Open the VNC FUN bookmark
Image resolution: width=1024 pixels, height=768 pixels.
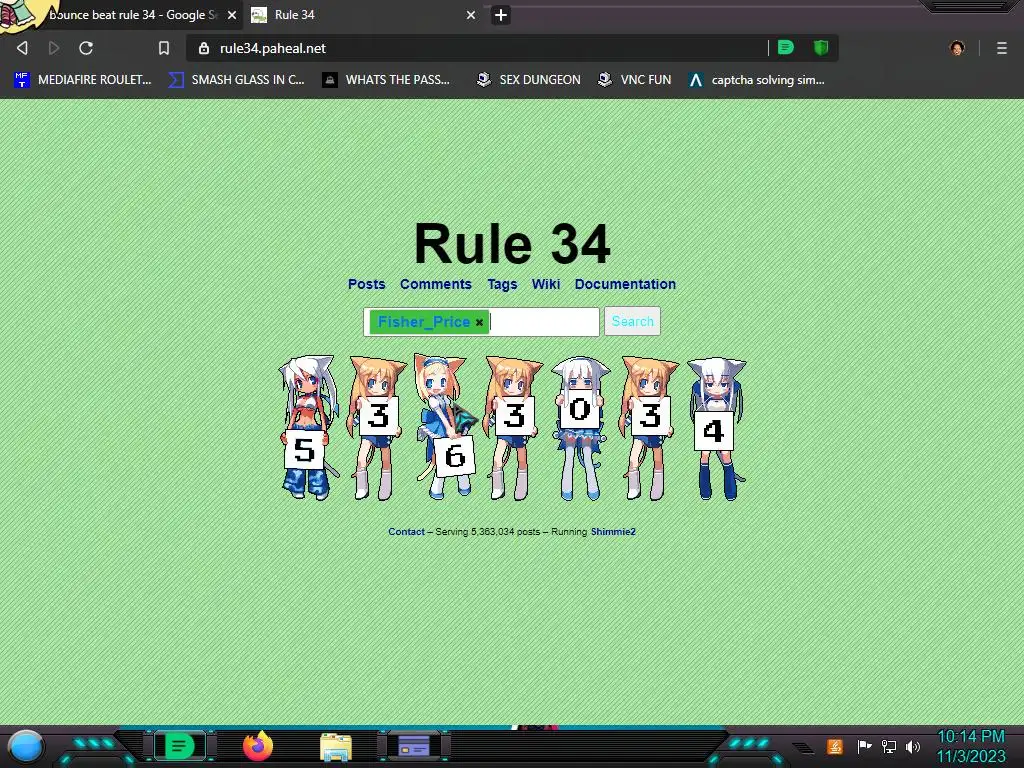pyautogui.click(x=635, y=80)
